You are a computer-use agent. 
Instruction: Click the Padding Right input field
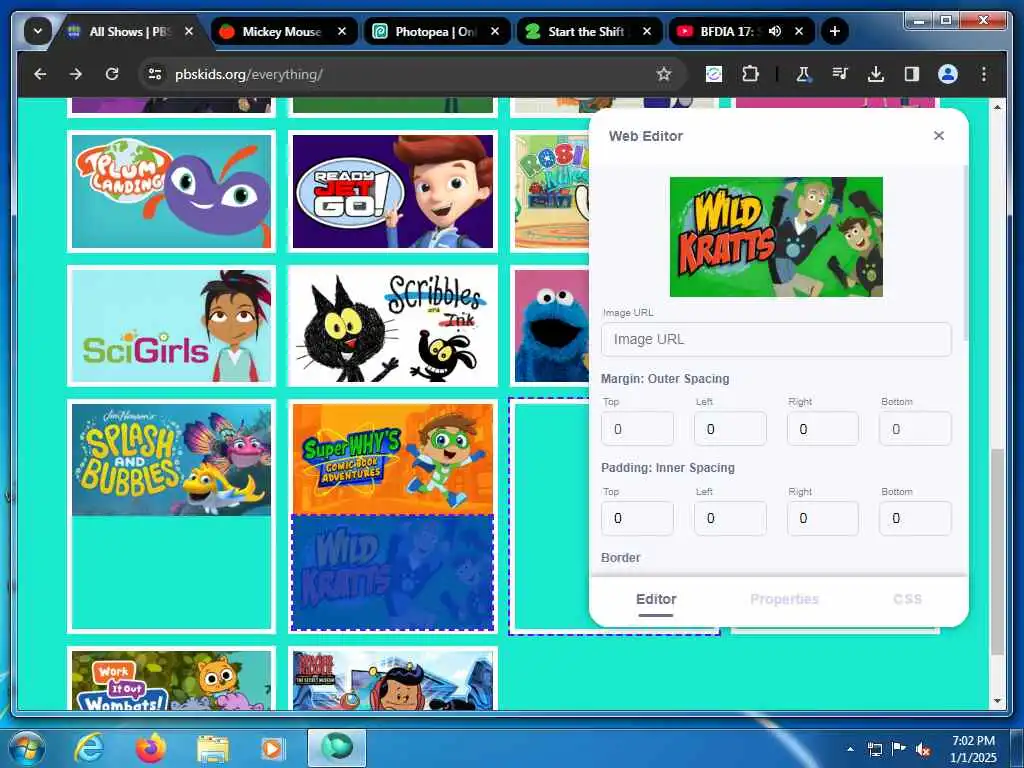[x=823, y=519]
